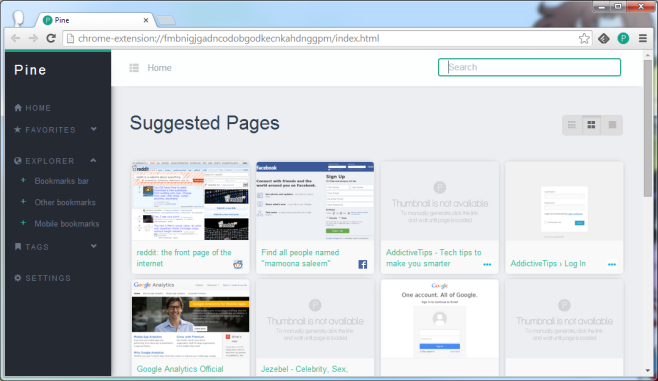Switch to large single-tile view

tap(612, 125)
